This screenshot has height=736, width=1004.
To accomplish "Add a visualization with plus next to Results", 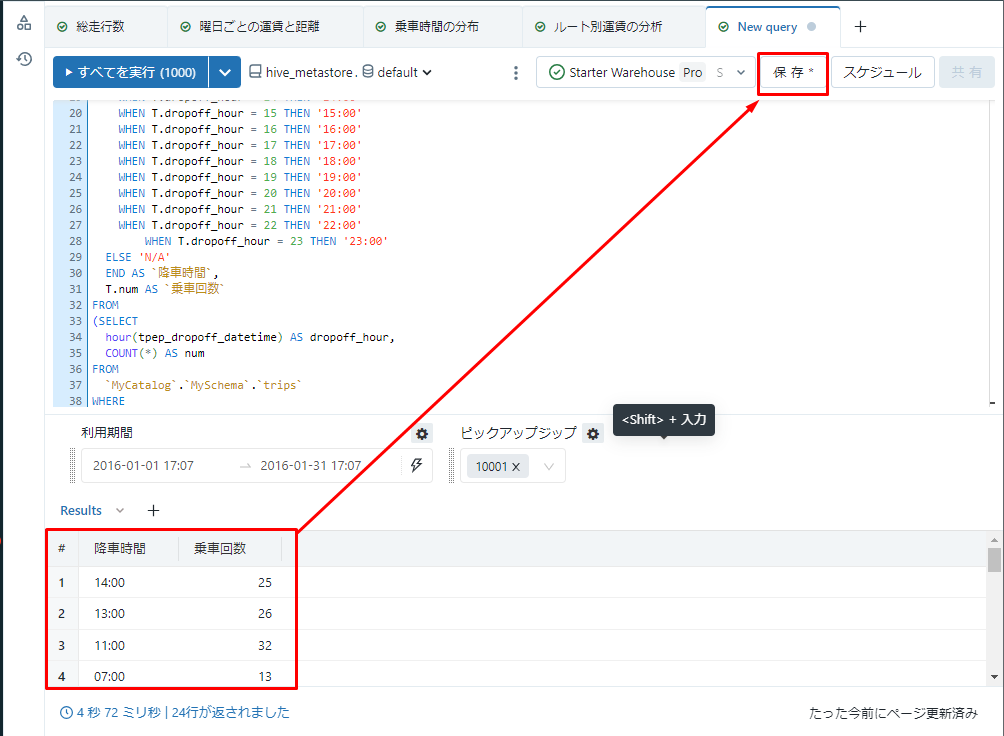I will 153,511.
